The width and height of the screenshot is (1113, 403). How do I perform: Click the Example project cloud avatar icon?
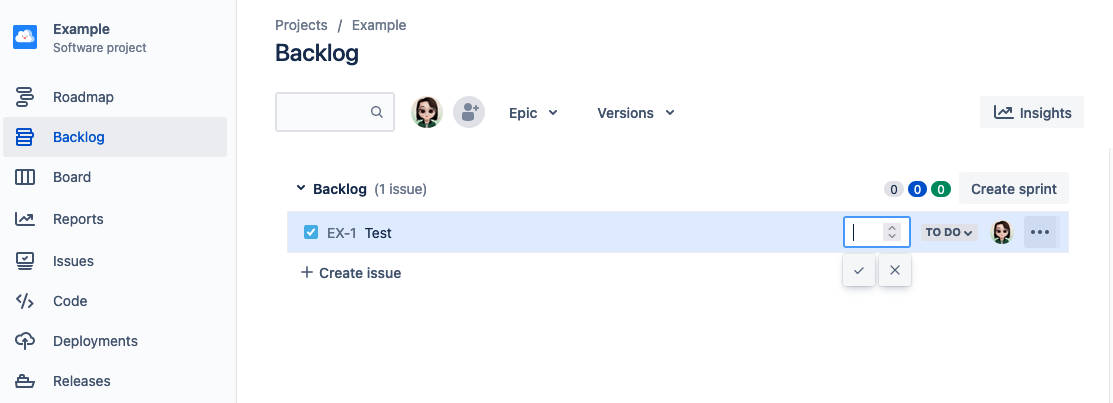(25, 37)
